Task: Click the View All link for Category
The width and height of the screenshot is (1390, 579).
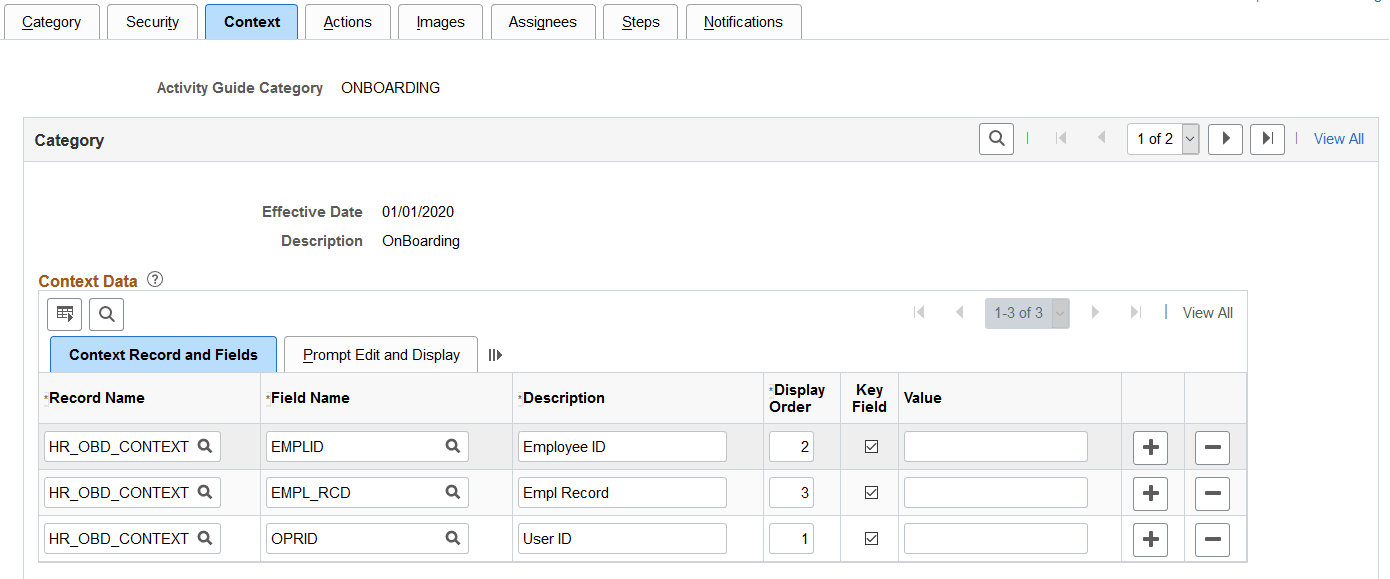Action: pos(1338,138)
